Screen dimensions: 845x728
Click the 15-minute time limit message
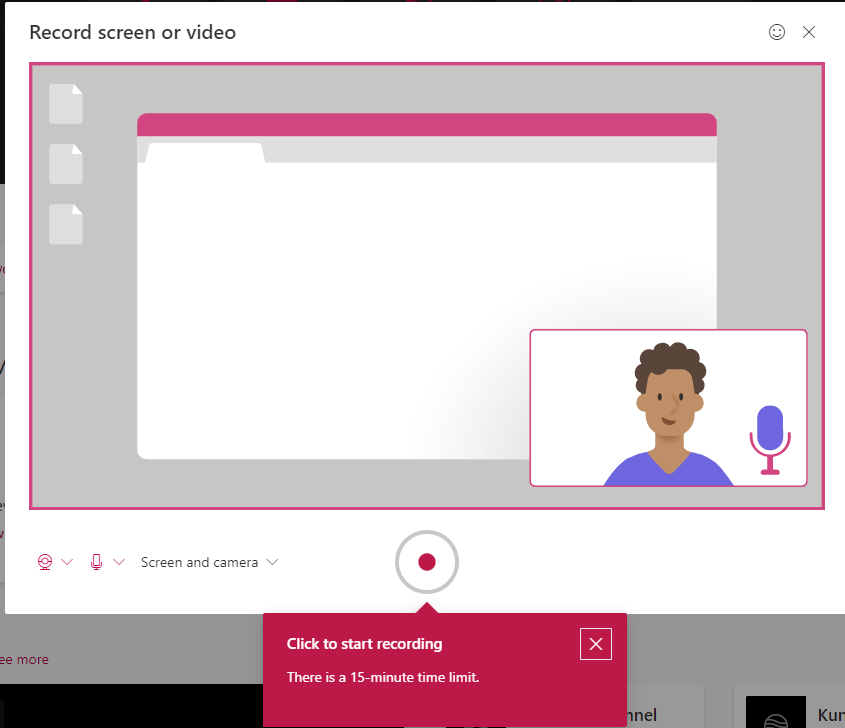[383, 677]
